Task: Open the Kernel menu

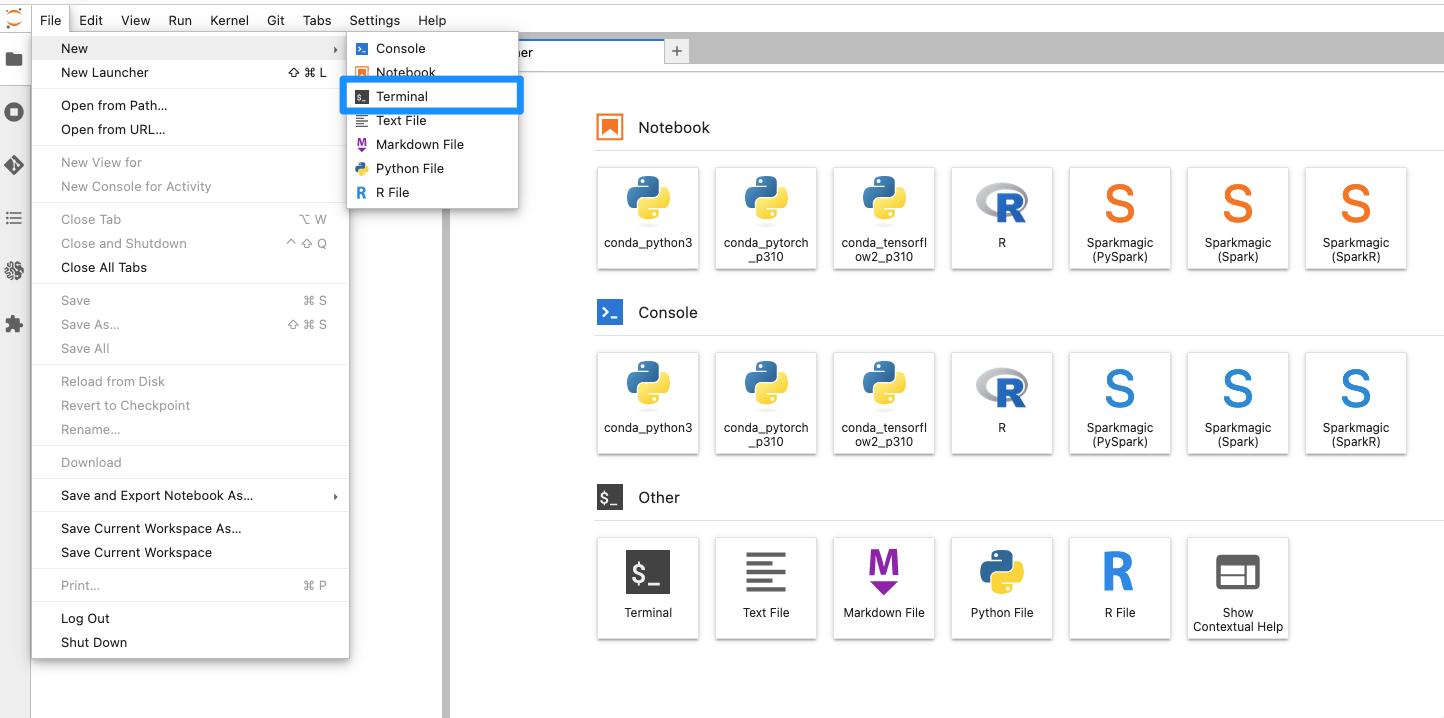Action: 230,20
